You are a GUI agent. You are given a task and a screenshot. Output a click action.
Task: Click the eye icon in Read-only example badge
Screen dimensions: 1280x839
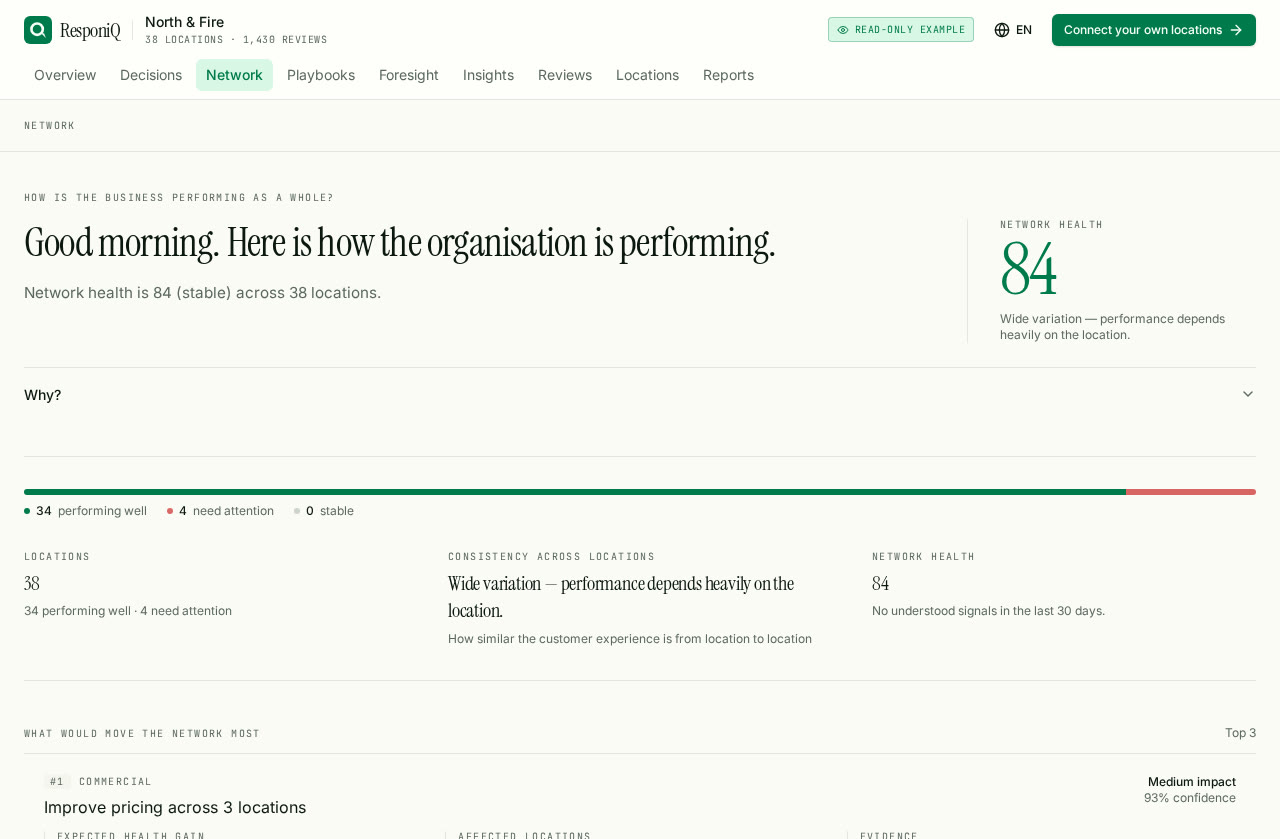click(843, 30)
